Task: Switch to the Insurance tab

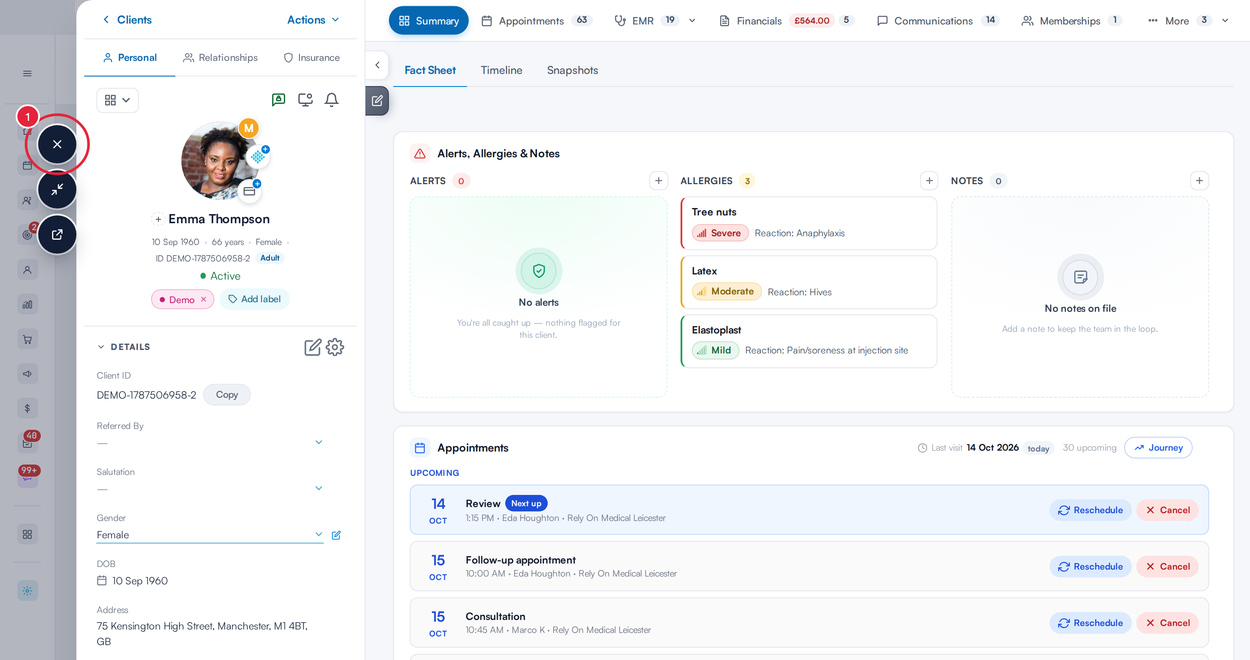Action: [311, 58]
